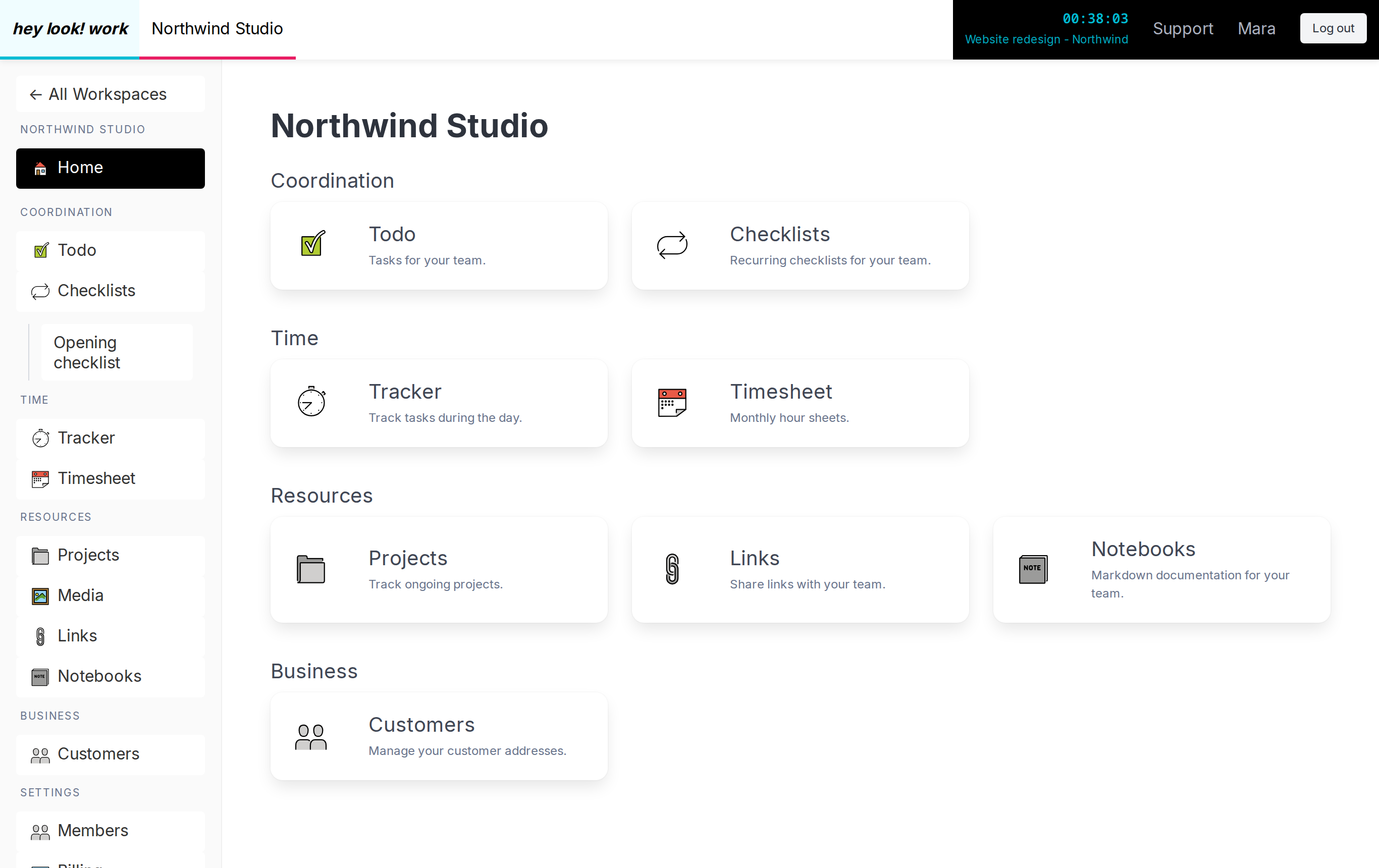Click the stopwatch icon on Tracker card
Image resolution: width=1379 pixels, height=868 pixels.
[x=311, y=401]
